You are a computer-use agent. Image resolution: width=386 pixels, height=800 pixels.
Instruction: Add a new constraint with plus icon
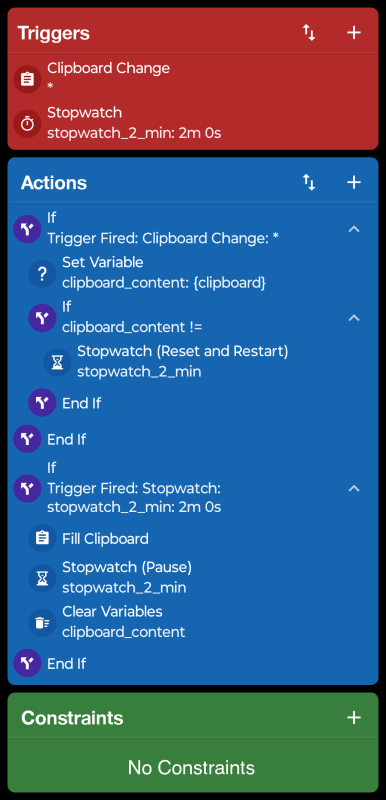click(x=353, y=717)
